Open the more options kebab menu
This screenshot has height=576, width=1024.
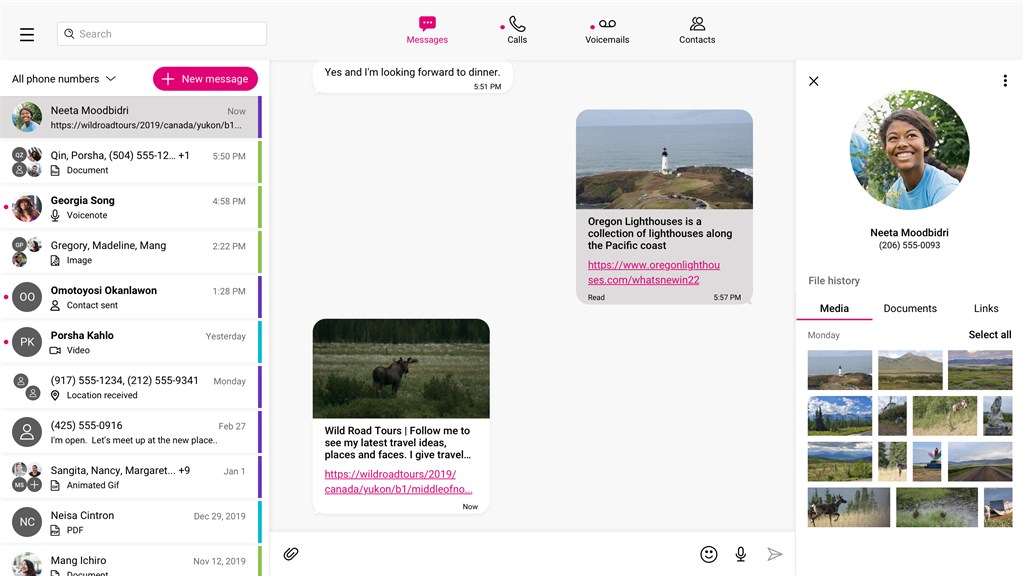(1005, 80)
